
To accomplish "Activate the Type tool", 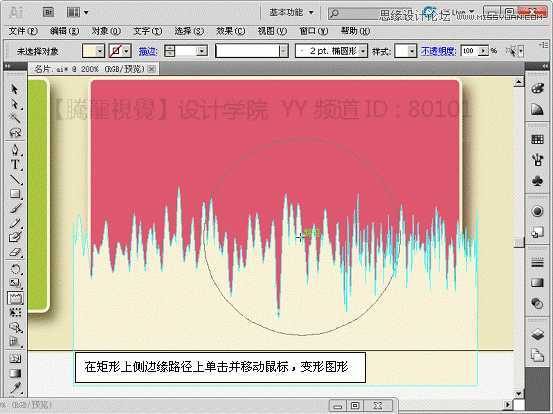I will 15,164.
